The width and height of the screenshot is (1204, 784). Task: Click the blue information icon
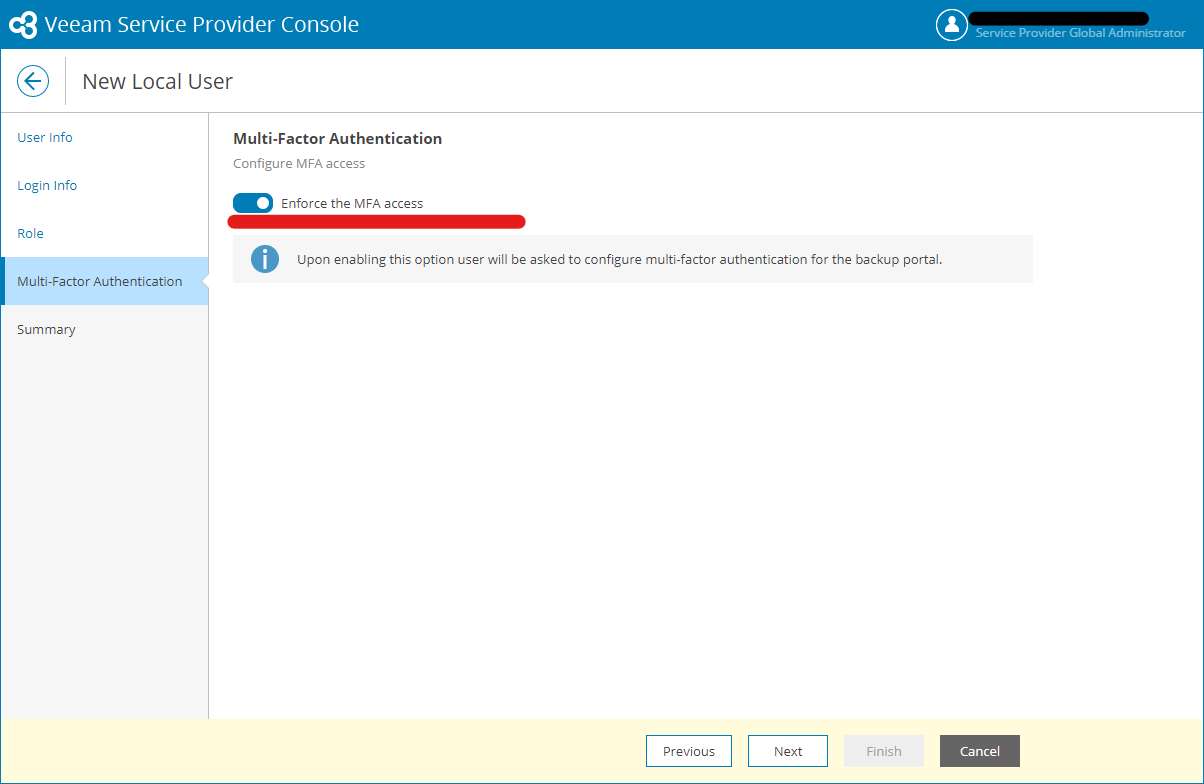[265, 259]
